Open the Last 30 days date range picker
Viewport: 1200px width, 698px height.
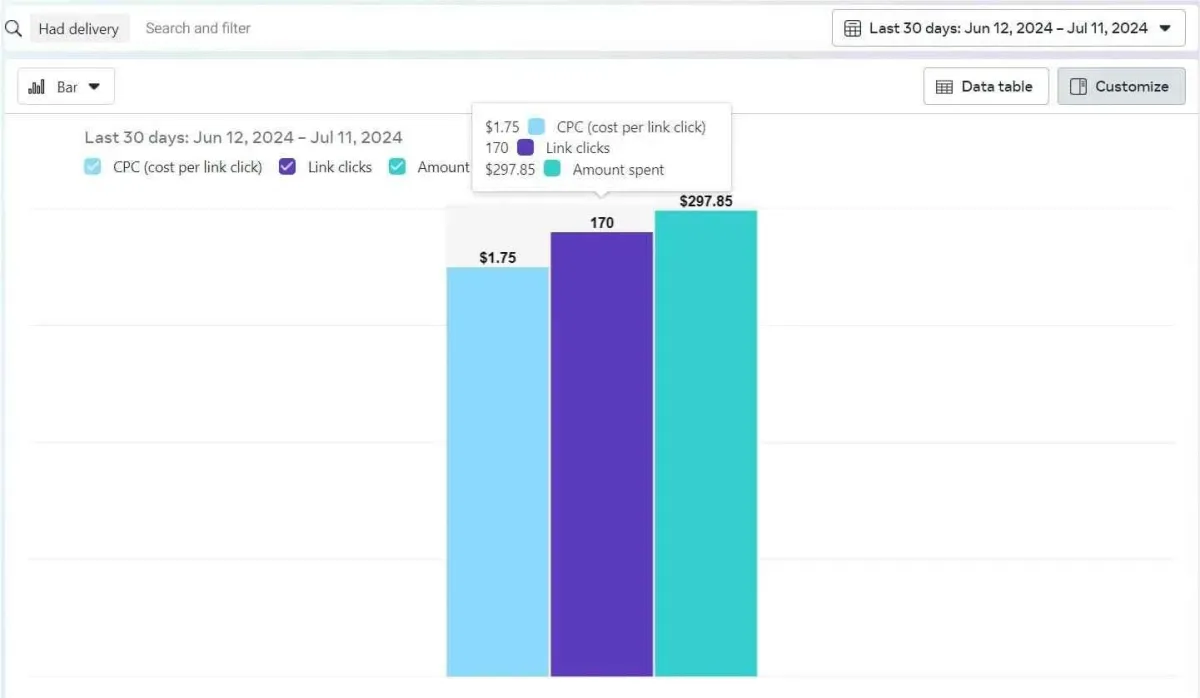[1008, 28]
